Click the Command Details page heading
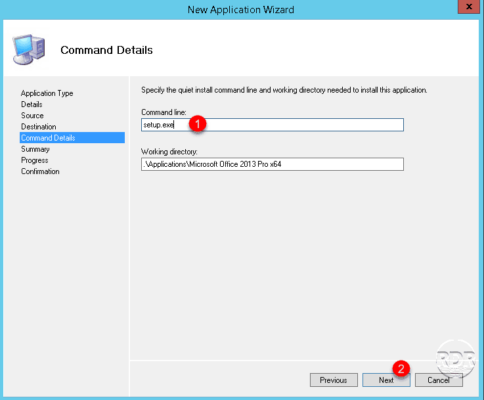The height and width of the screenshot is (400, 484). [107, 50]
